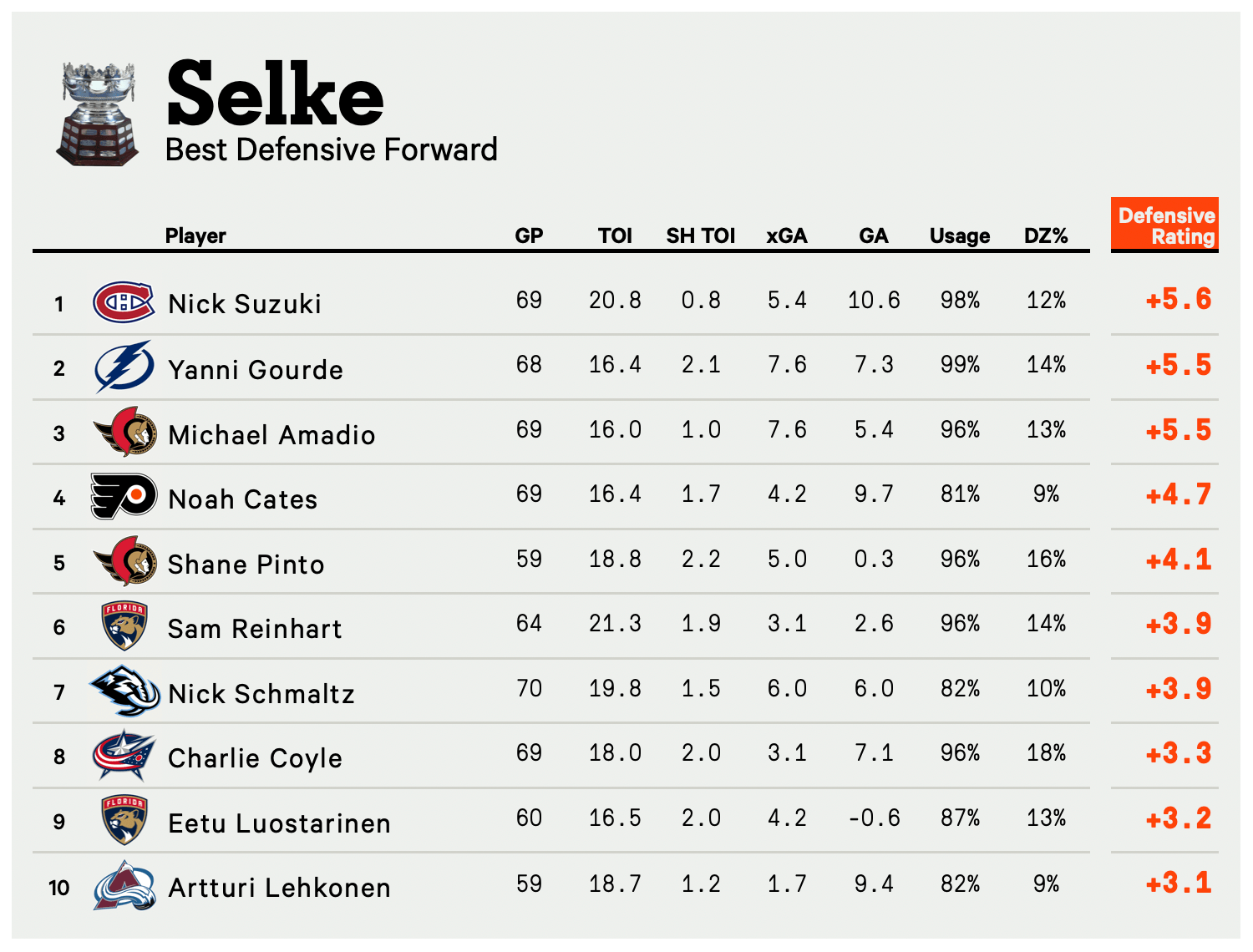Click the DZ% column header
Image resolution: width=1253 pixels, height=952 pixels.
coord(1046,236)
